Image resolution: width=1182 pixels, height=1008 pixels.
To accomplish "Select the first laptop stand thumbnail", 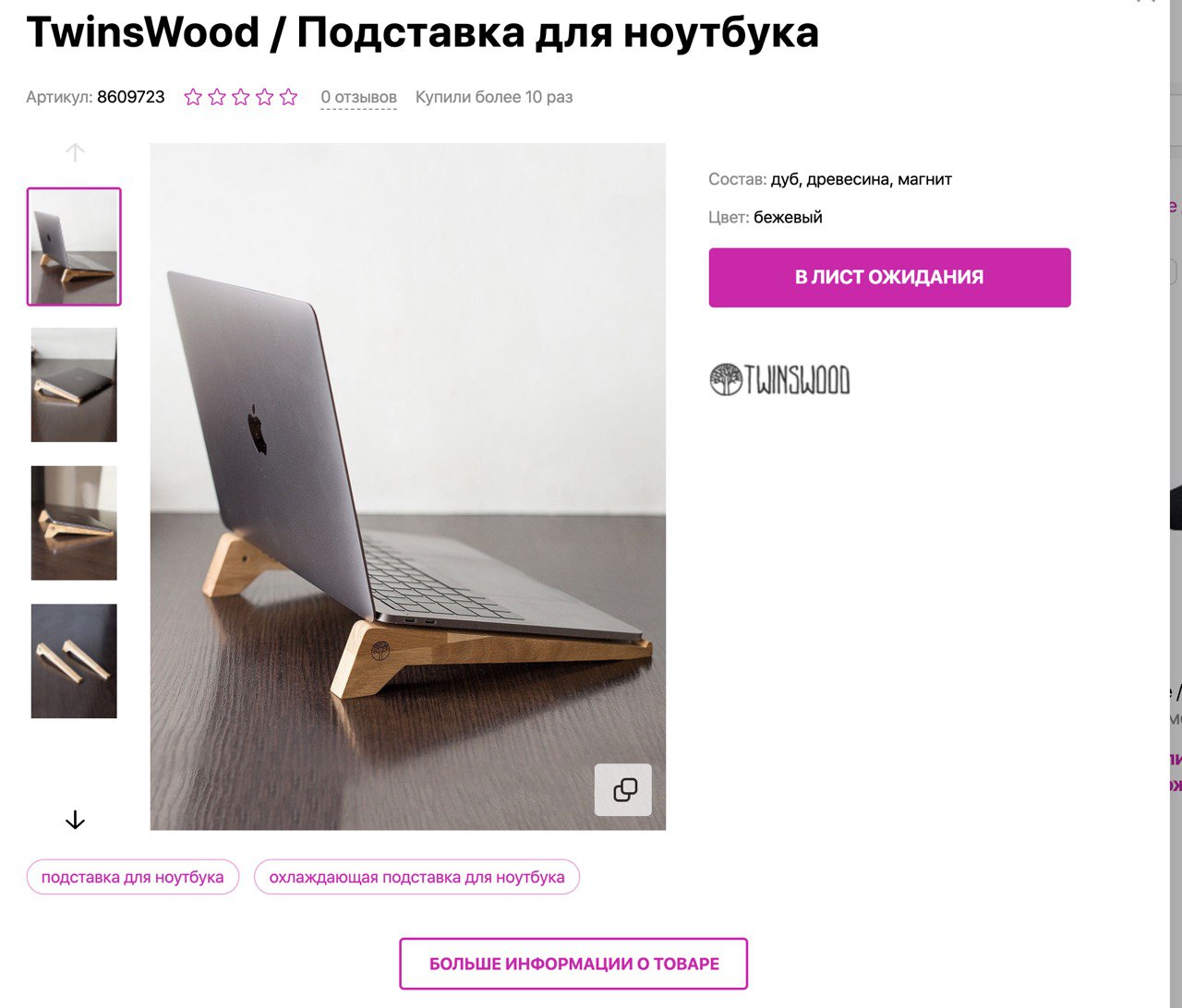I will pos(74,246).
